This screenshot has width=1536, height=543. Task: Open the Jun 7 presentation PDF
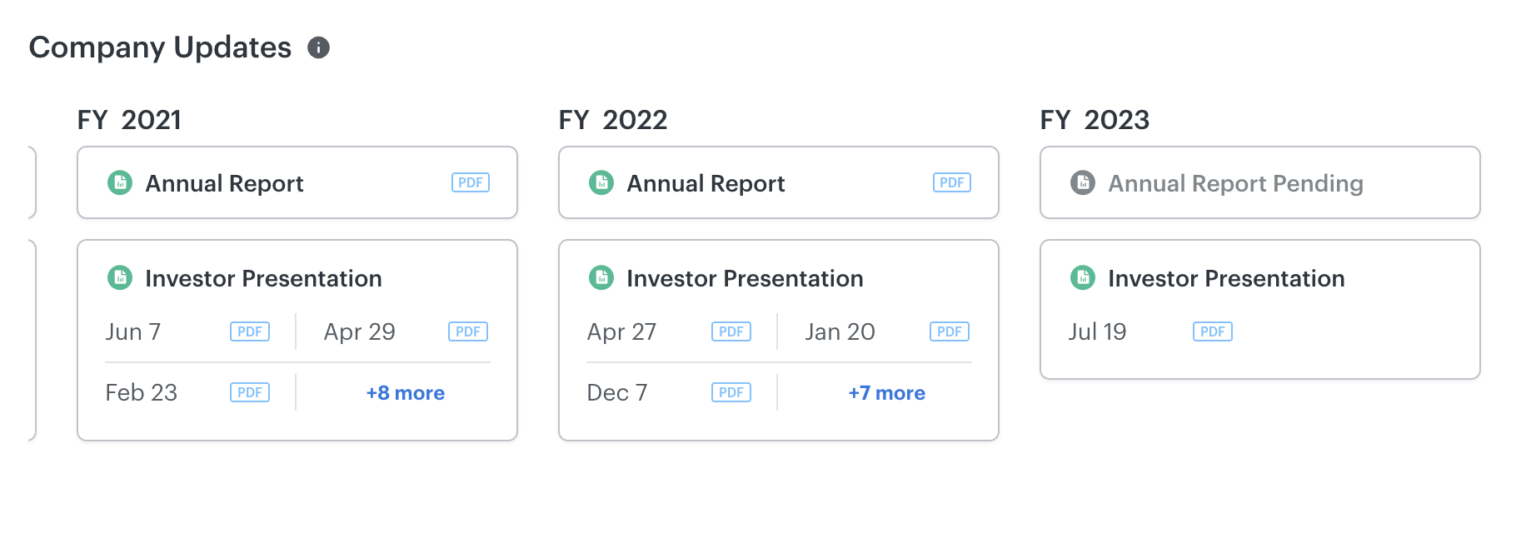[x=250, y=332]
